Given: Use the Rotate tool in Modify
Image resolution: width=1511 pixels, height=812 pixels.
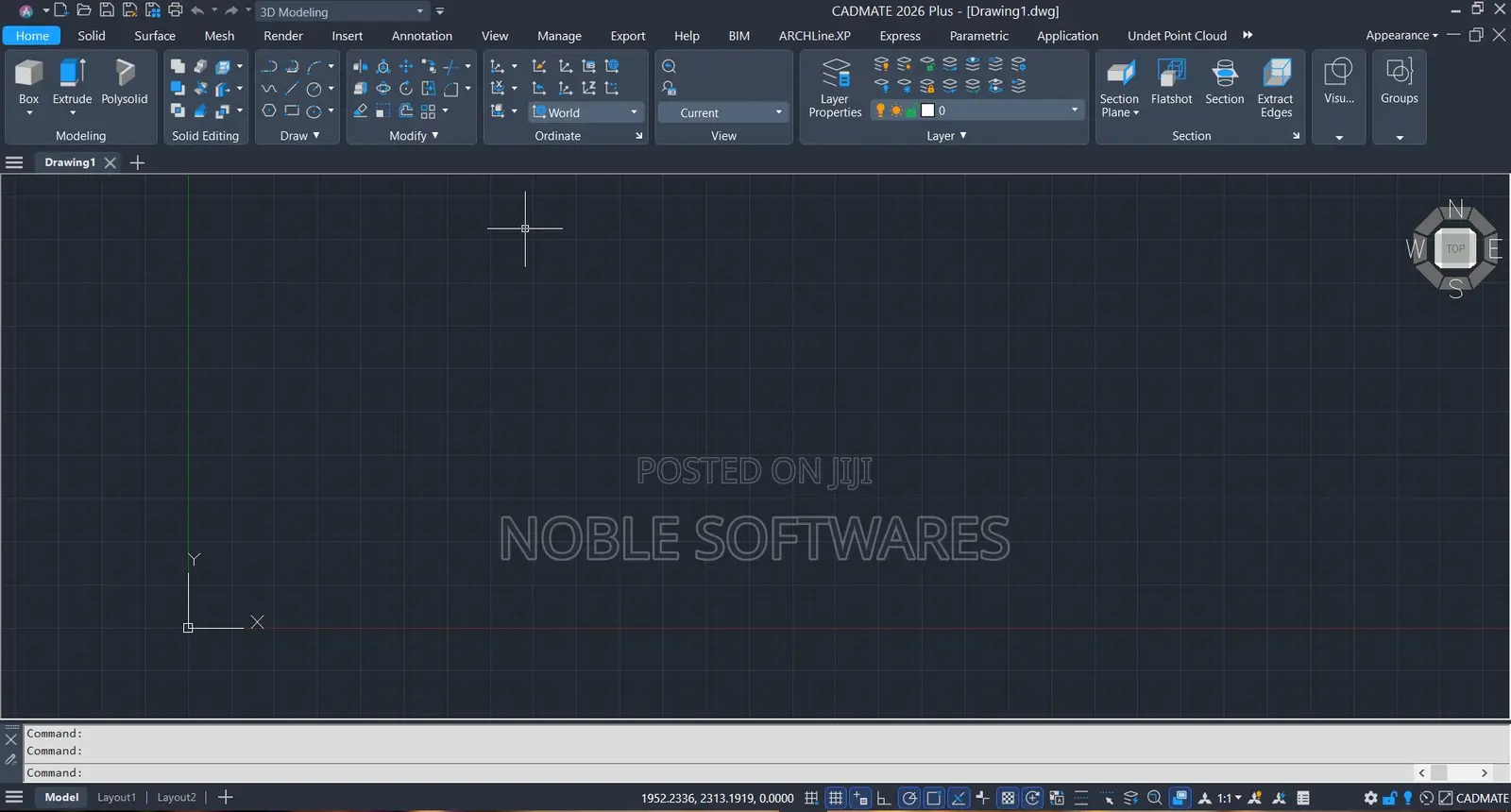Looking at the screenshot, I should 406,89.
